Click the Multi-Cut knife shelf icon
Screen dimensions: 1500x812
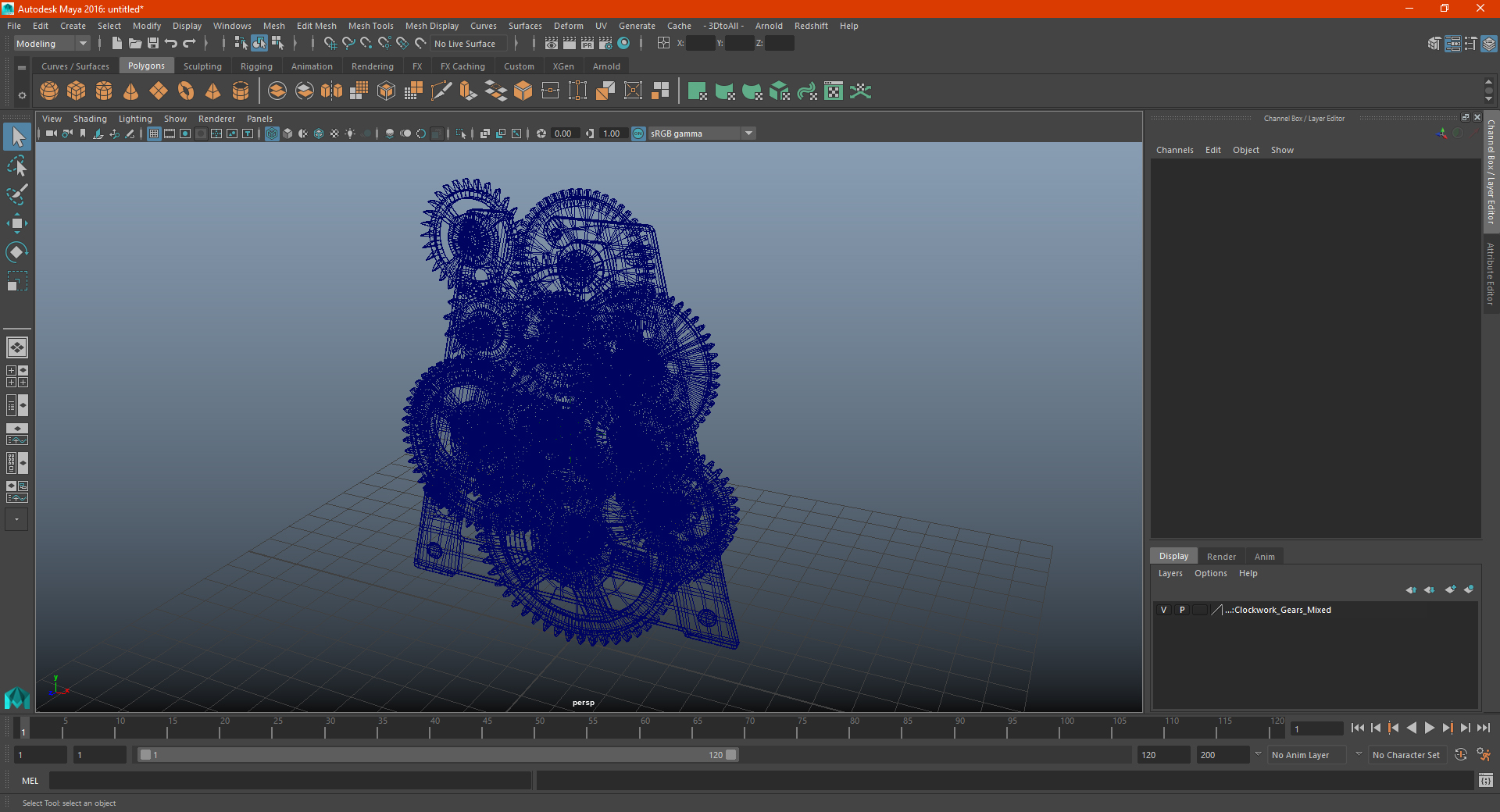[441, 91]
